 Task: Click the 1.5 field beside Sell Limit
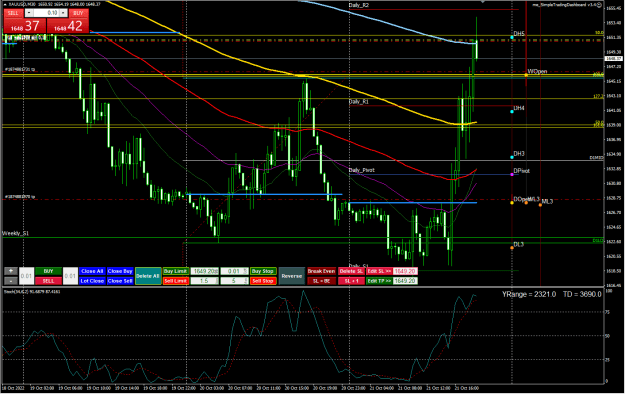(204, 281)
